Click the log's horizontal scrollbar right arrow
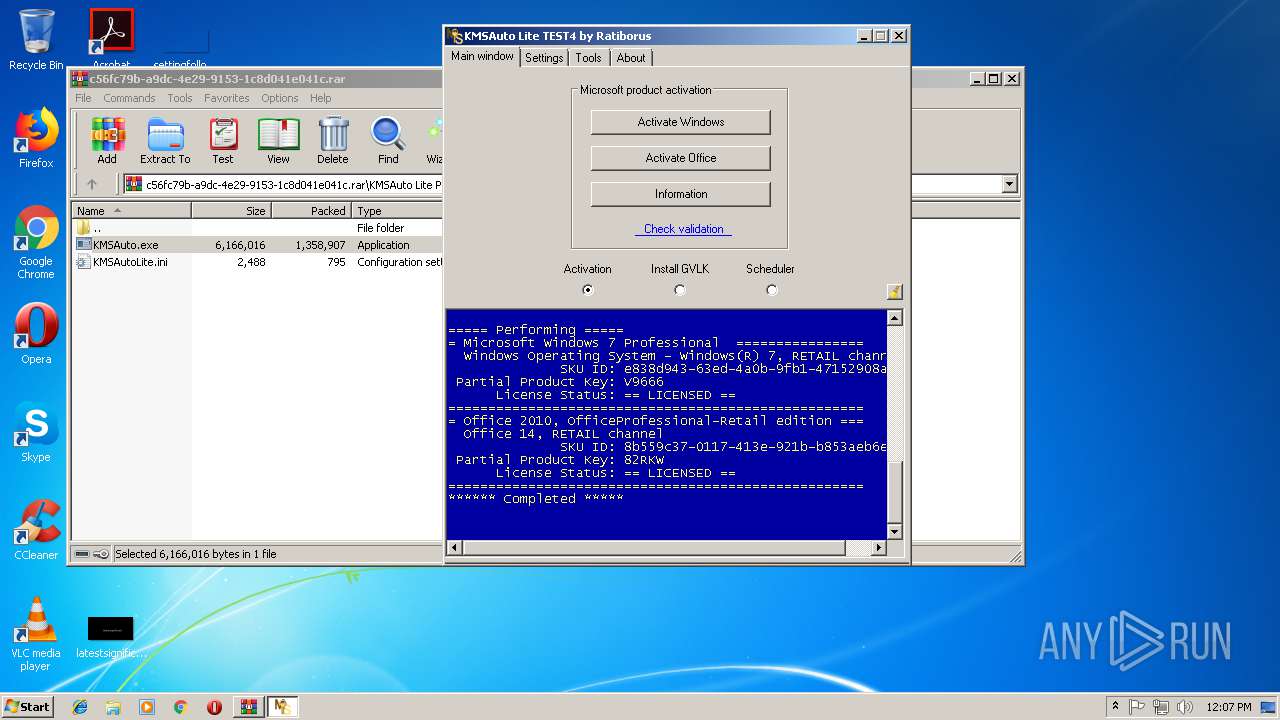The height and width of the screenshot is (720, 1280). pos(879,548)
